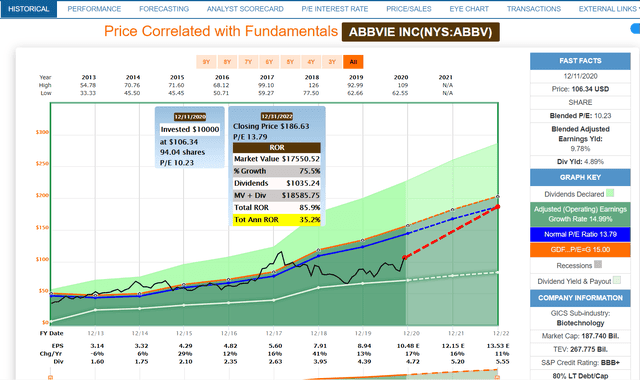Click the Market Cap: 187.740 Bil. value
Screen dimensions: 640x380
coord(580,336)
